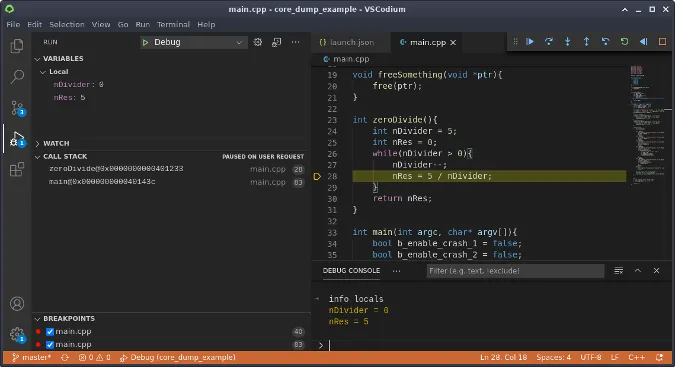Continue execution in debug toolbar
675x367 pixels.
pos(530,42)
